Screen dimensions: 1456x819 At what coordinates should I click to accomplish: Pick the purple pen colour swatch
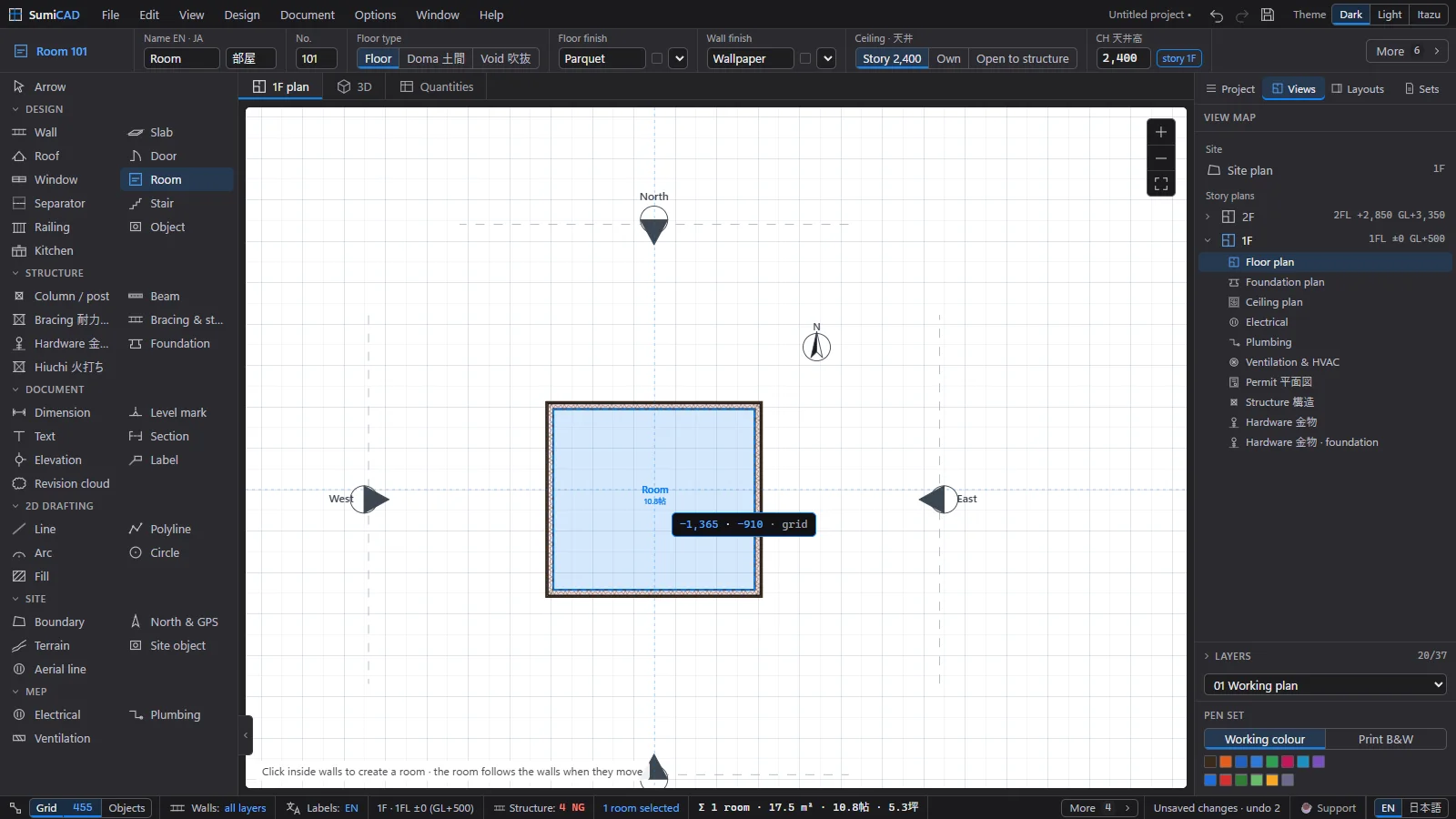click(1319, 763)
